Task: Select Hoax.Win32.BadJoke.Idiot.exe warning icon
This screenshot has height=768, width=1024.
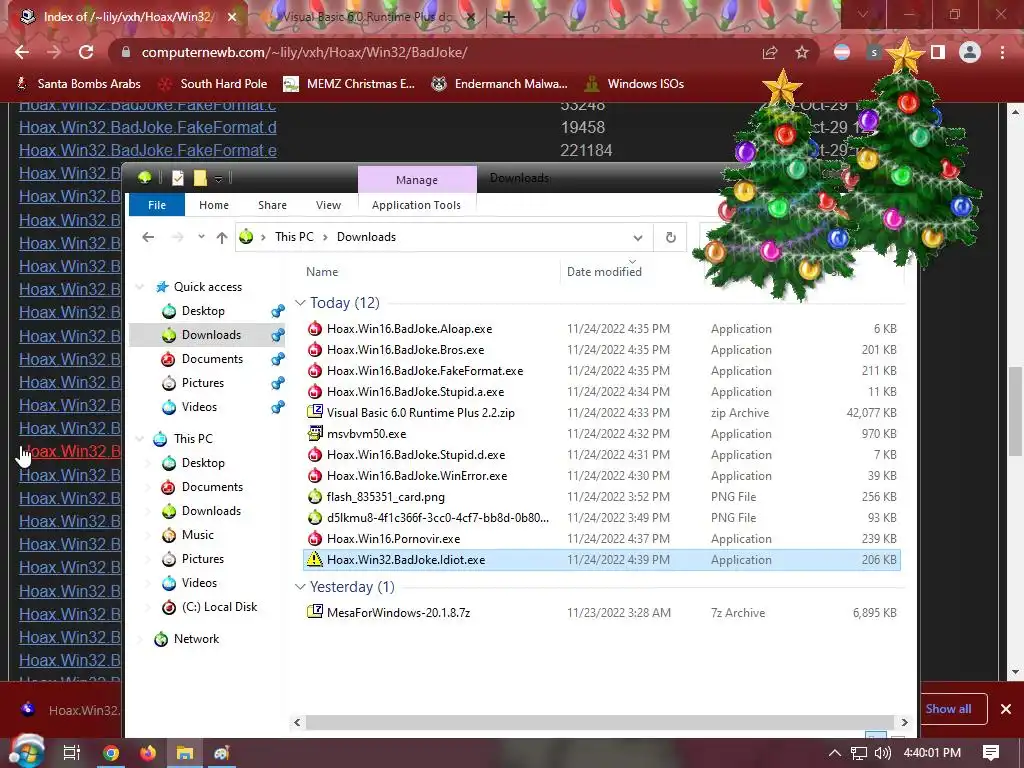Action: 315,559
